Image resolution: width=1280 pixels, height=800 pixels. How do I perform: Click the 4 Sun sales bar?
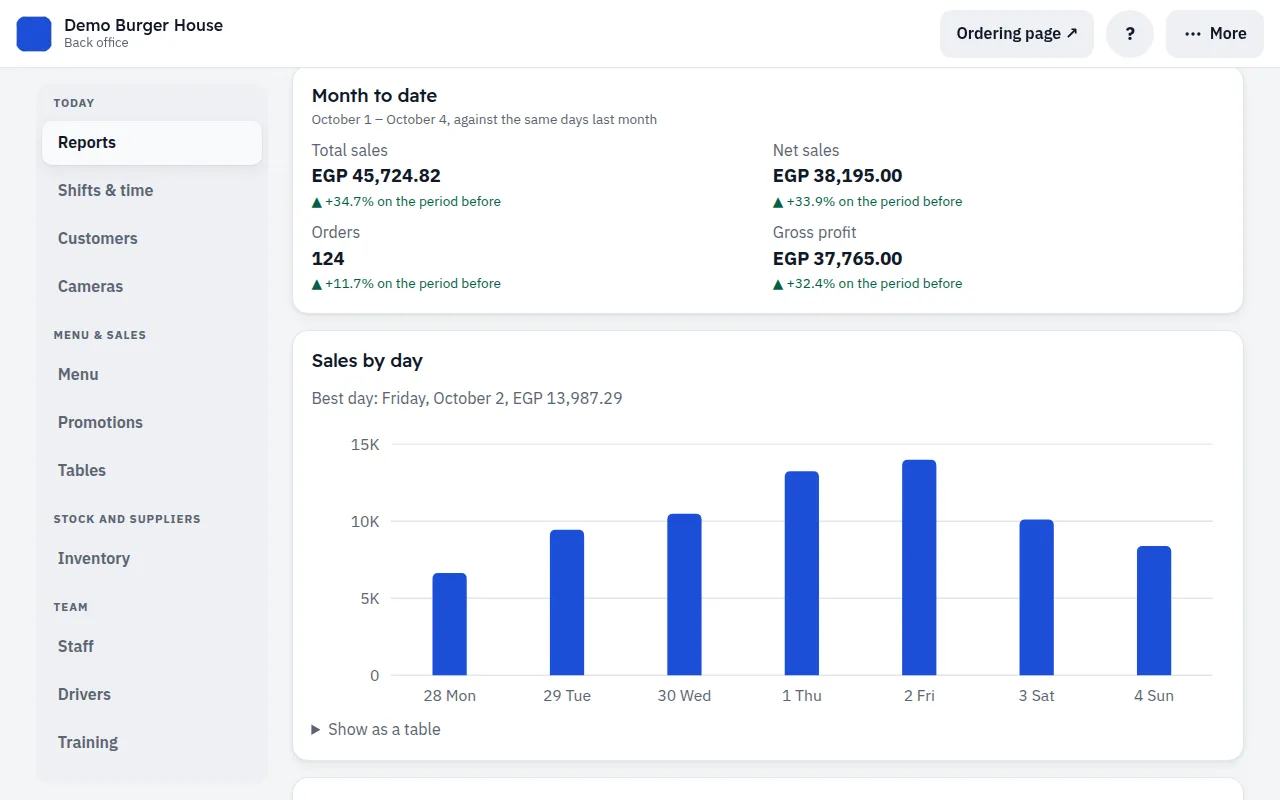1154,611
